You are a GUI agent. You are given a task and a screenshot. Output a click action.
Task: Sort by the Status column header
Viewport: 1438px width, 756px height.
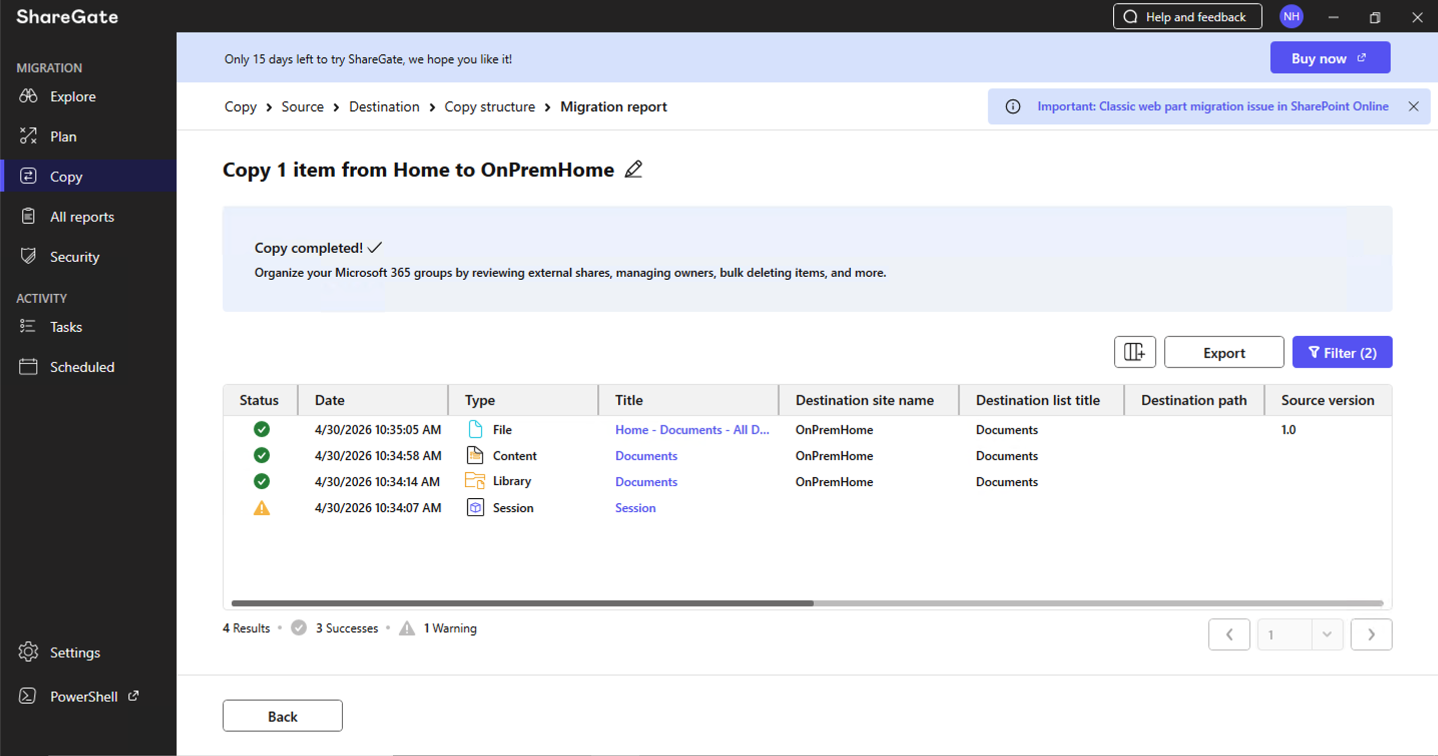tap(260, 400)
